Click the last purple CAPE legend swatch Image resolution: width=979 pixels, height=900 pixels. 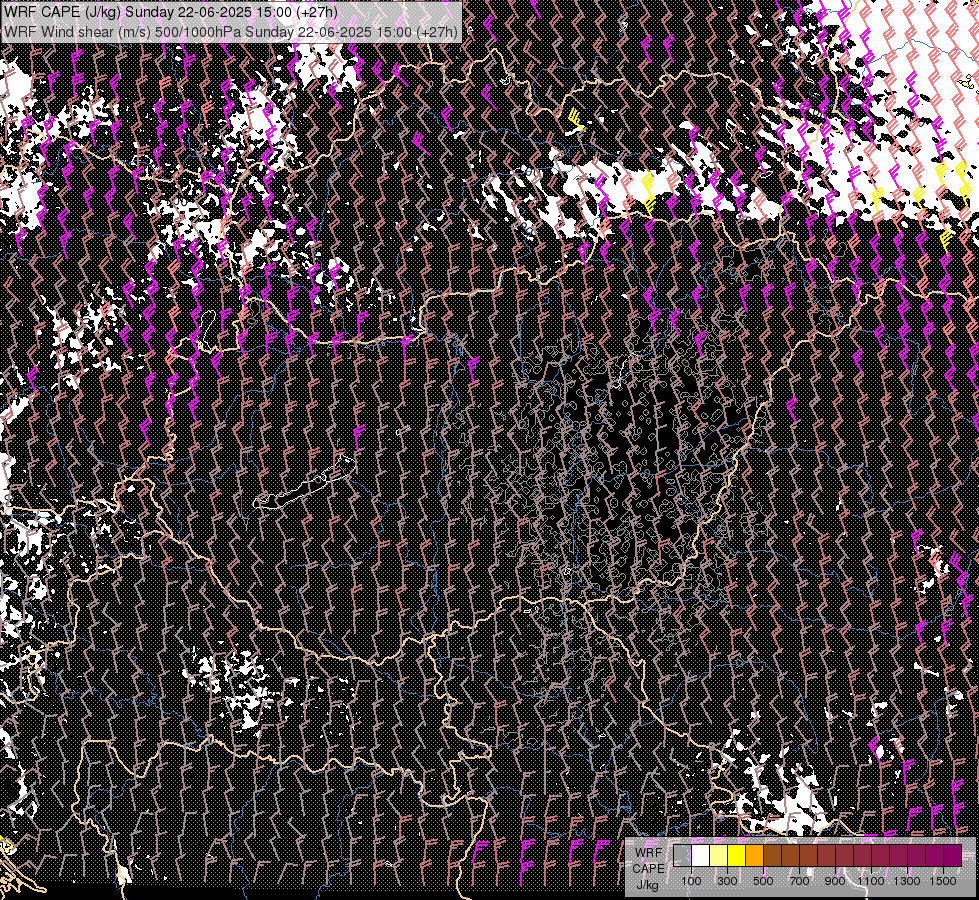[x=953, y=856]
